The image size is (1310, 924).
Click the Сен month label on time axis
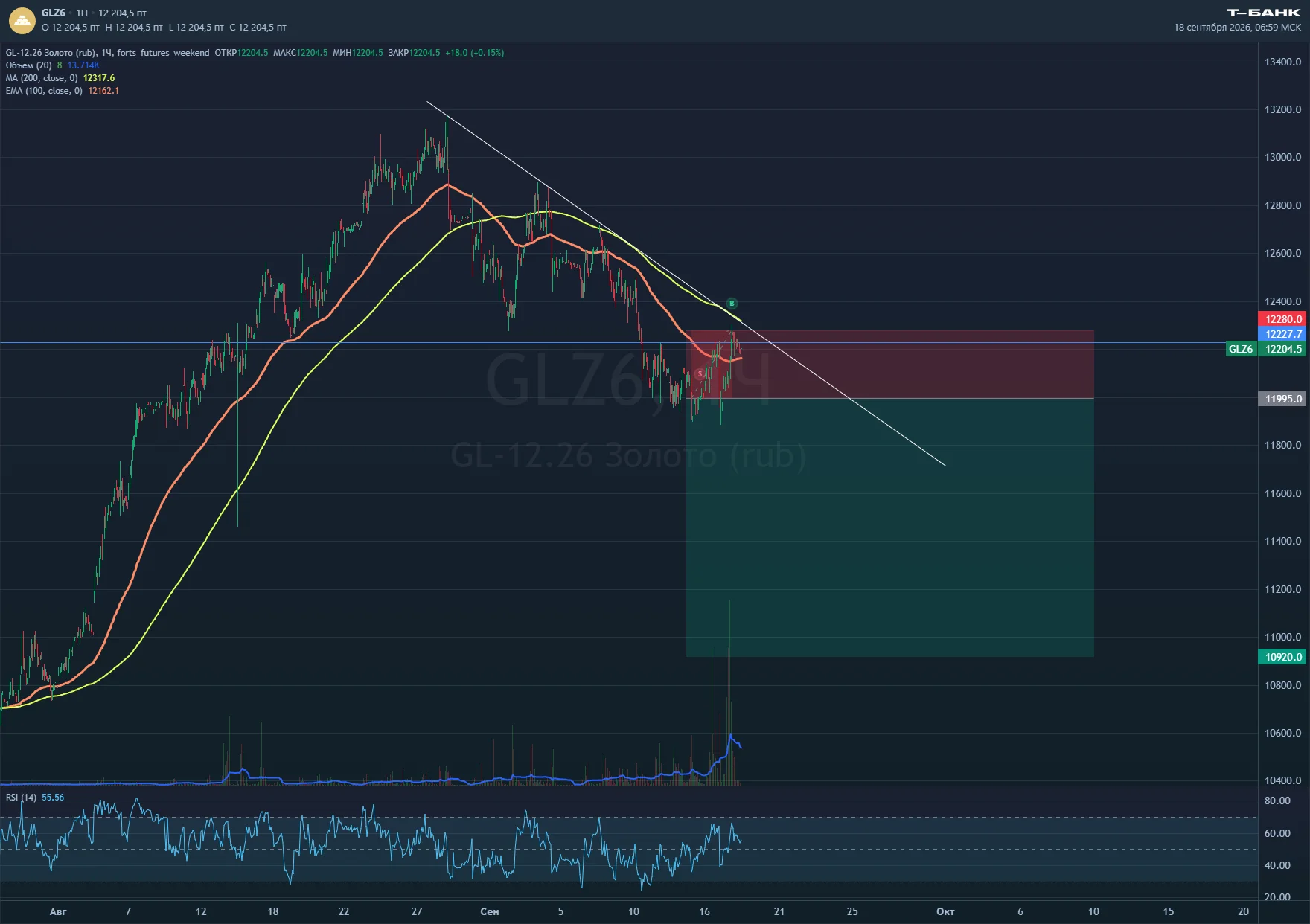(x=490, y=911)
